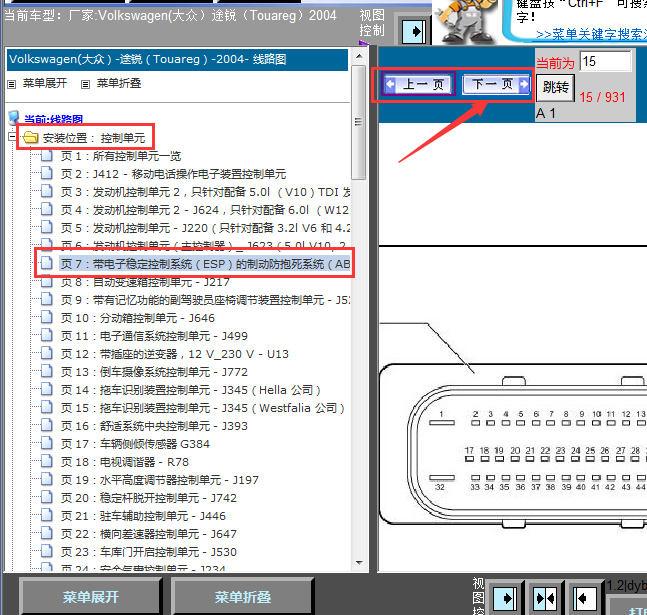
Task: Select 页 13 倒车摄像系统控制单元 - J772
Action: point(154,372)
